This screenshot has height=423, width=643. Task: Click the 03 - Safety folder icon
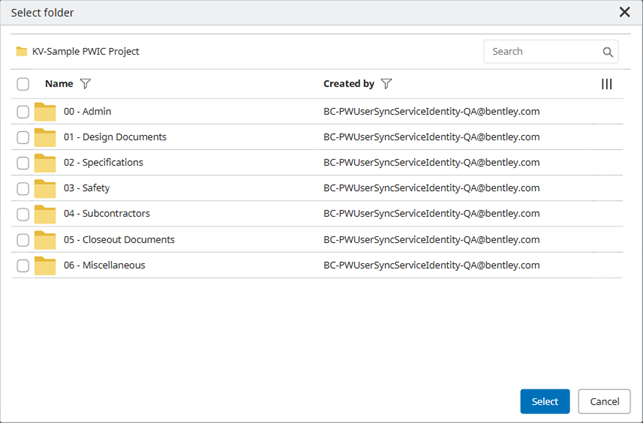pos(45,188)
